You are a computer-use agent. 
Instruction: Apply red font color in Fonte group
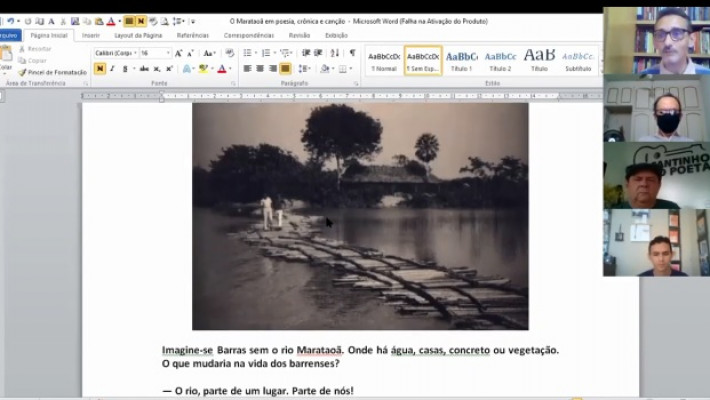point(222,69)
